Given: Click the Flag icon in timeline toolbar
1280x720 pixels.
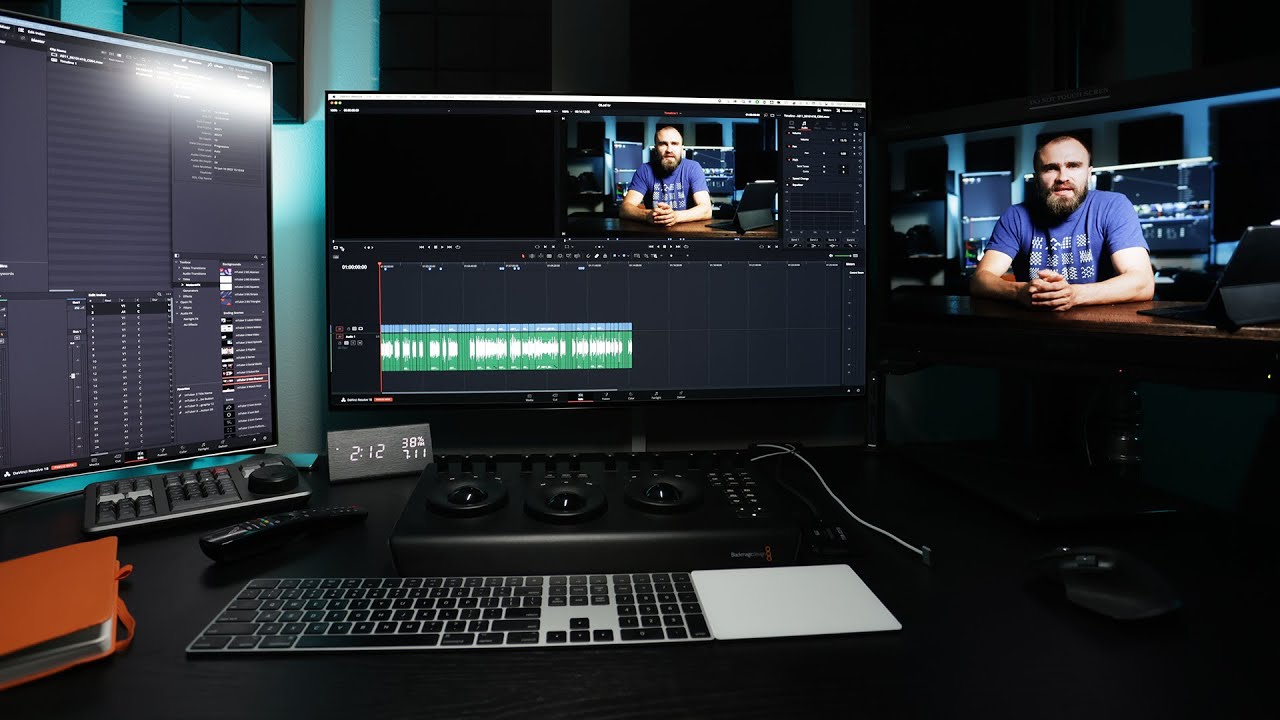Looking at the screenshot, I should (616, 255).
